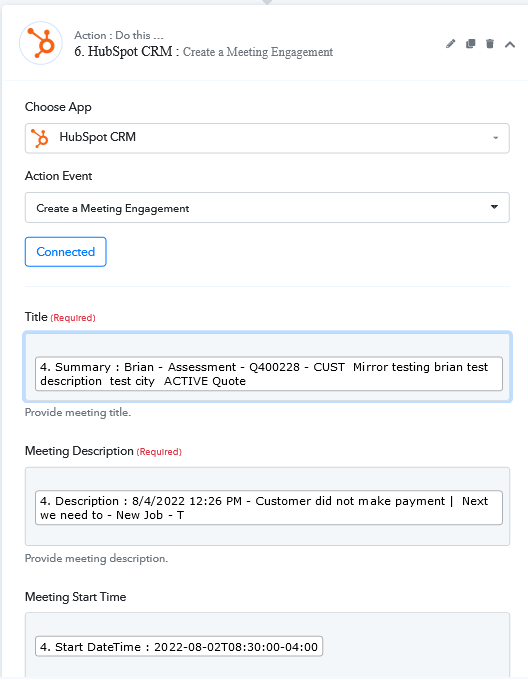
Task: Select the Summary mapped value tag
Action: (269, 374)
